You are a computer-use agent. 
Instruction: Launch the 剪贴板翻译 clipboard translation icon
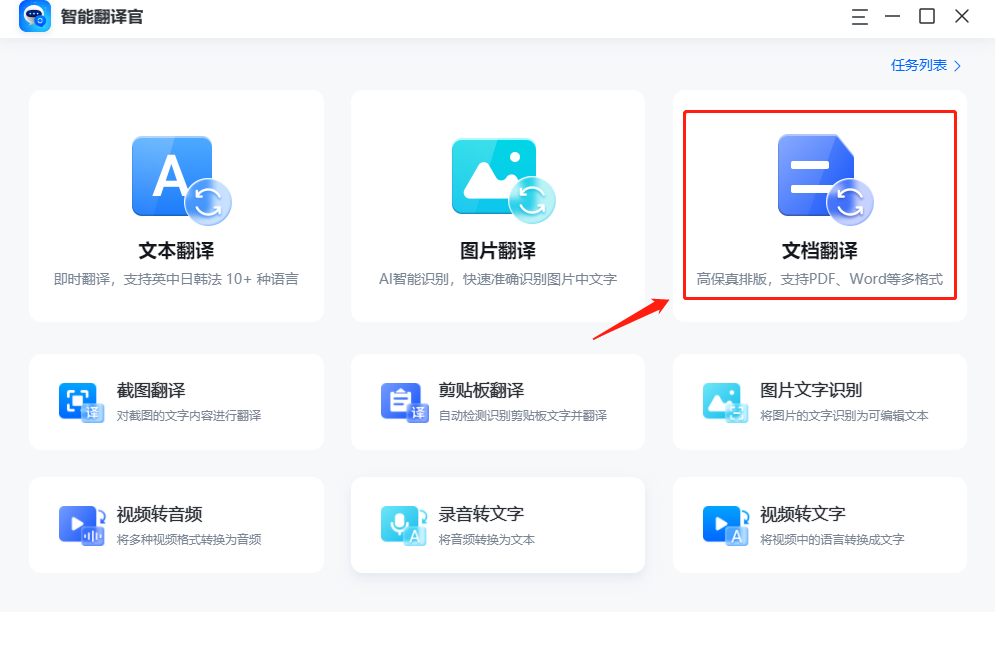click(x=405, y=402)
